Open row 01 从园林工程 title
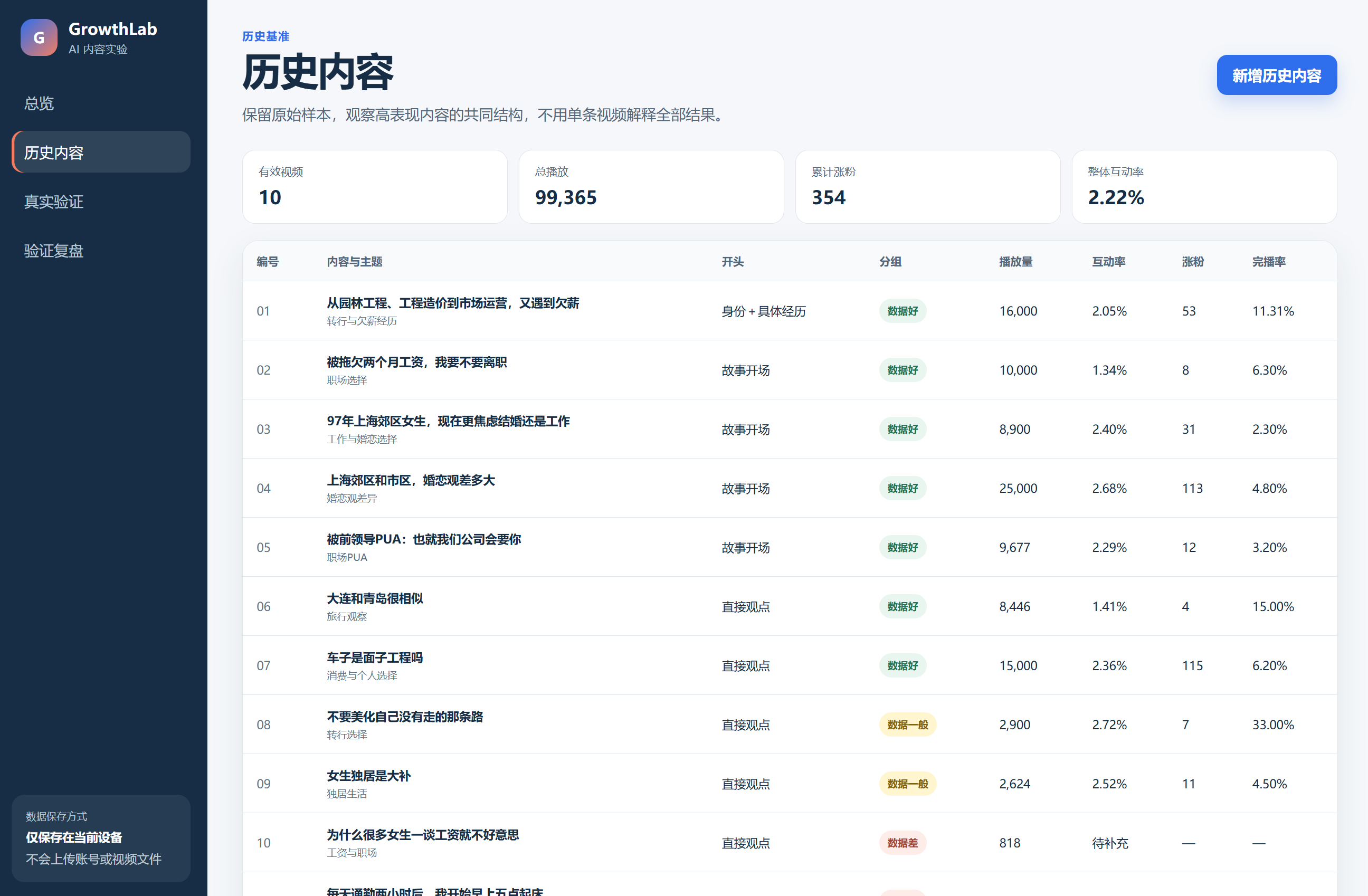The height and width of the screenshot is (896, 1368). pos(453,303)
